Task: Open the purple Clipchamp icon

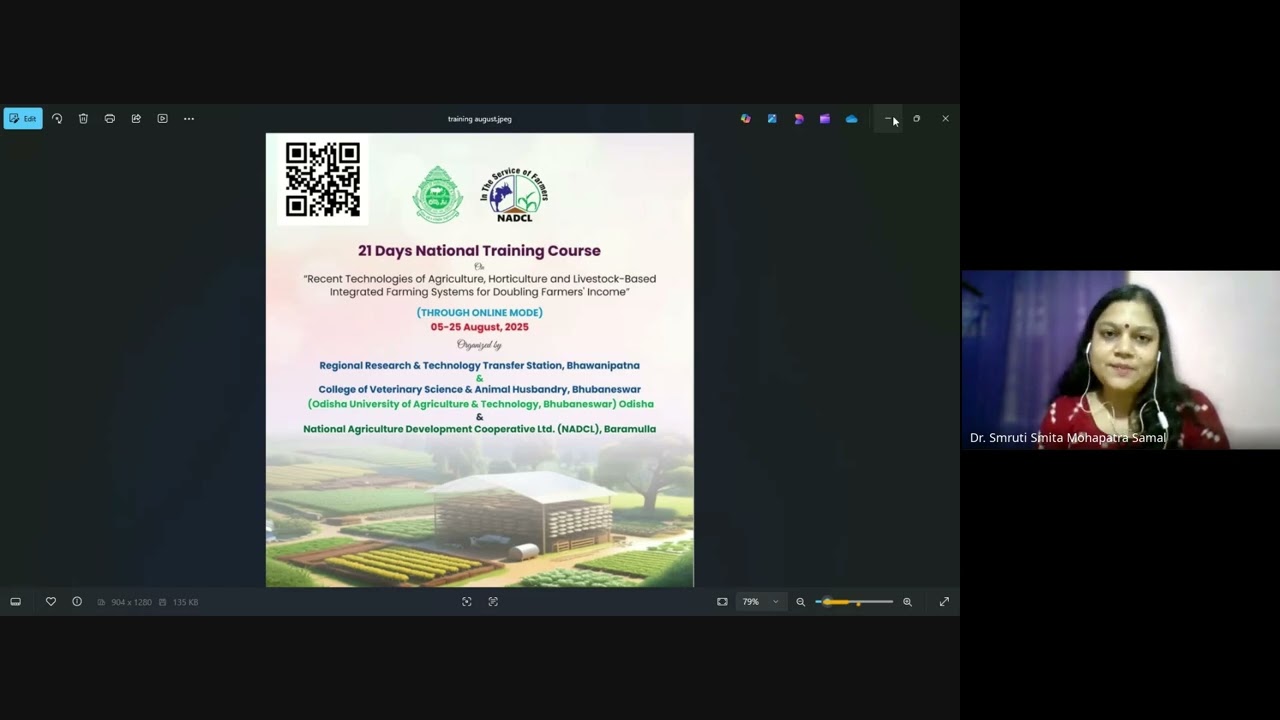Action: coord(824,118)
